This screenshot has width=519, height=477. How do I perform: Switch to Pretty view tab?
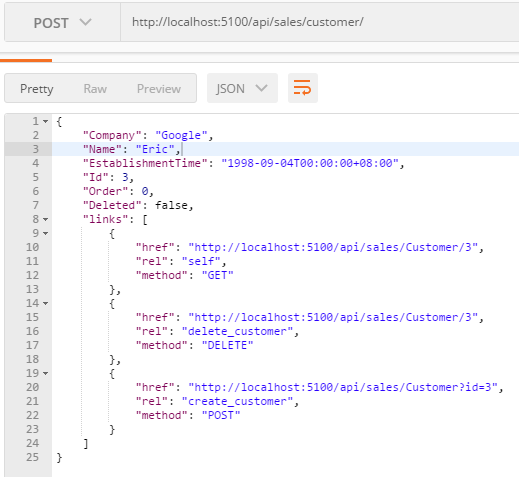[37, 89]
